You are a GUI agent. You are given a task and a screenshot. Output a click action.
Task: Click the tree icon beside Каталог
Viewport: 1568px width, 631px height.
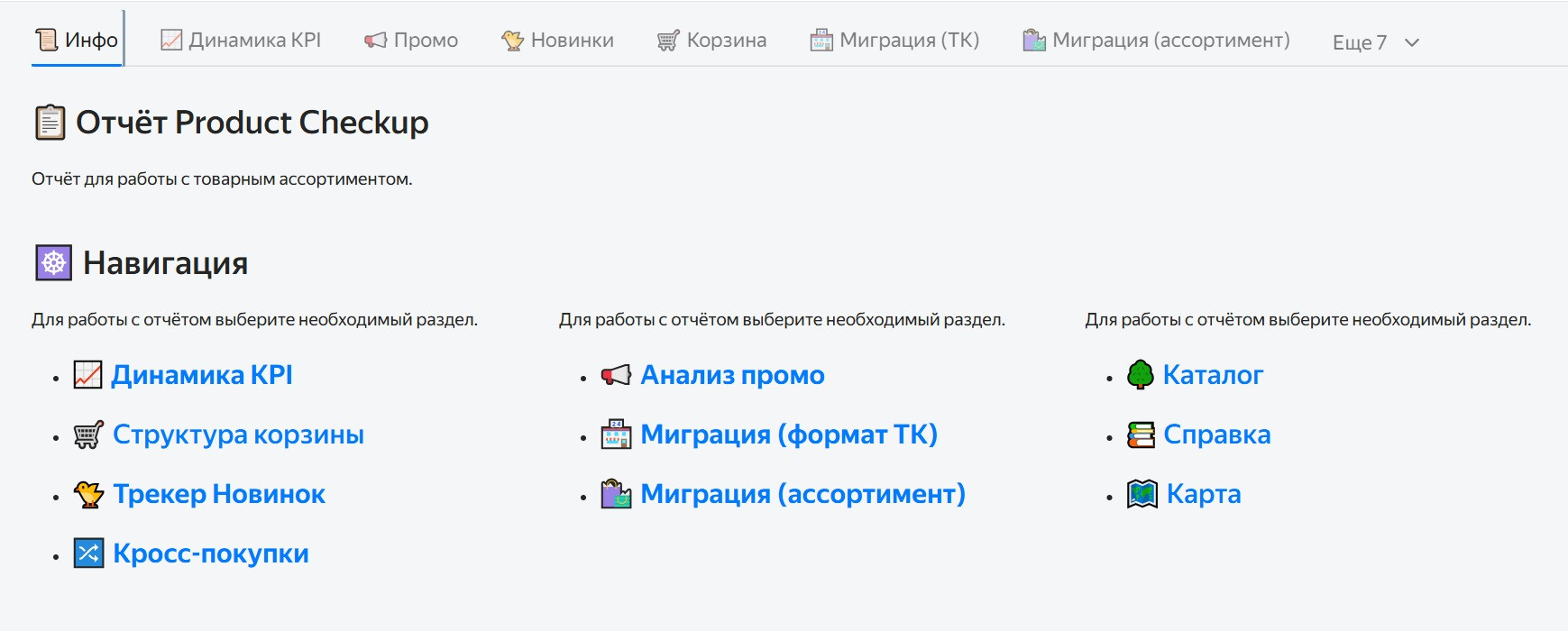coord(1141,375)
